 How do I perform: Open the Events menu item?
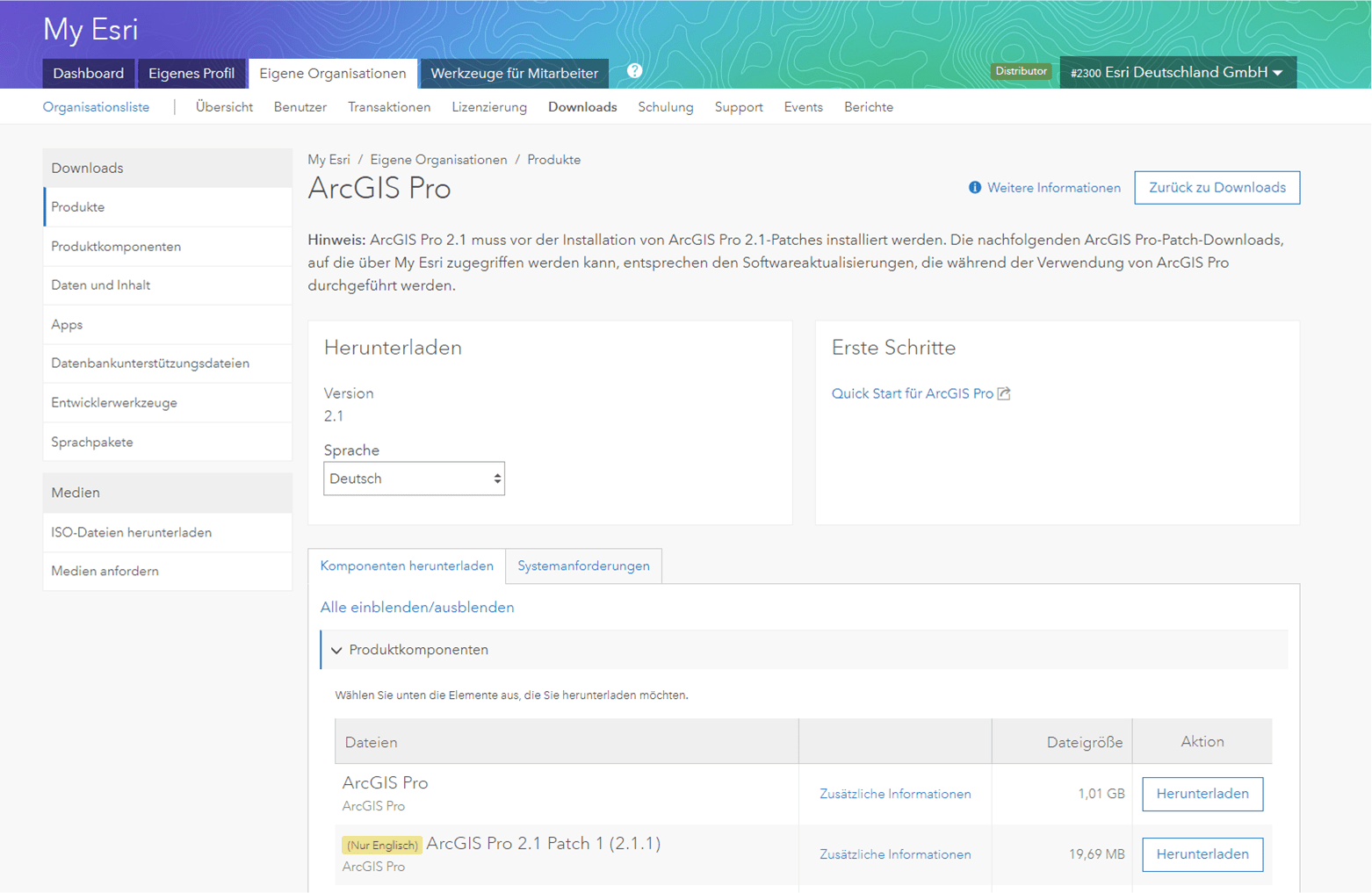pos(804,107)
